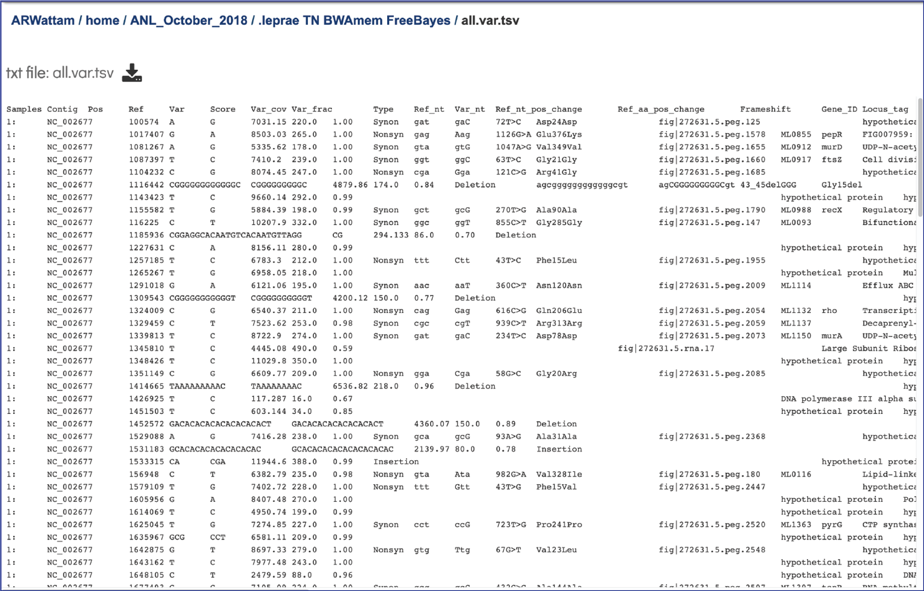Click the Var_frac column header
Viewport: 924px width, 591px height.
pos(312,109)
